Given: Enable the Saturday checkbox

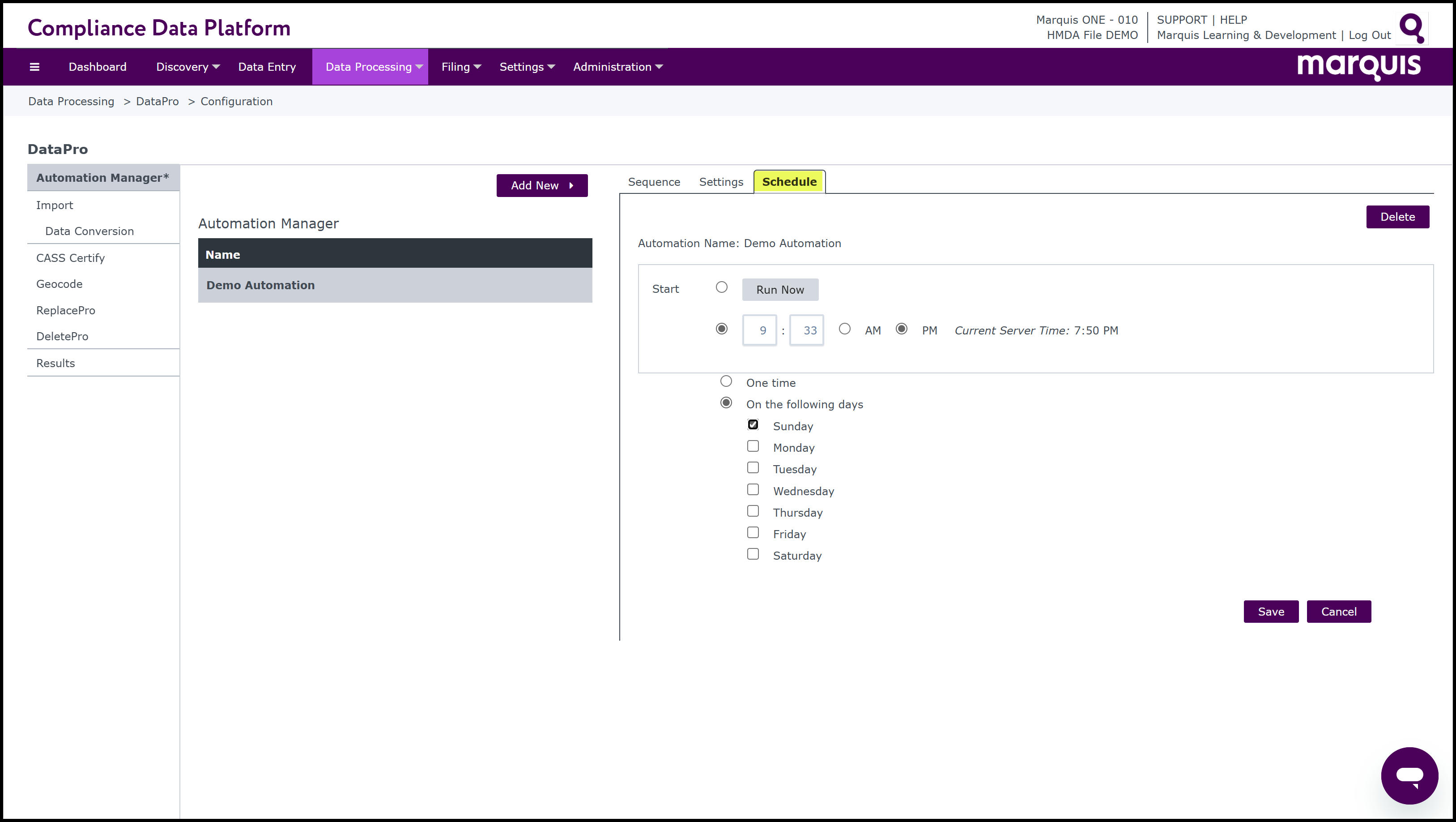Looking at the screenshot, I should point(753,554).
